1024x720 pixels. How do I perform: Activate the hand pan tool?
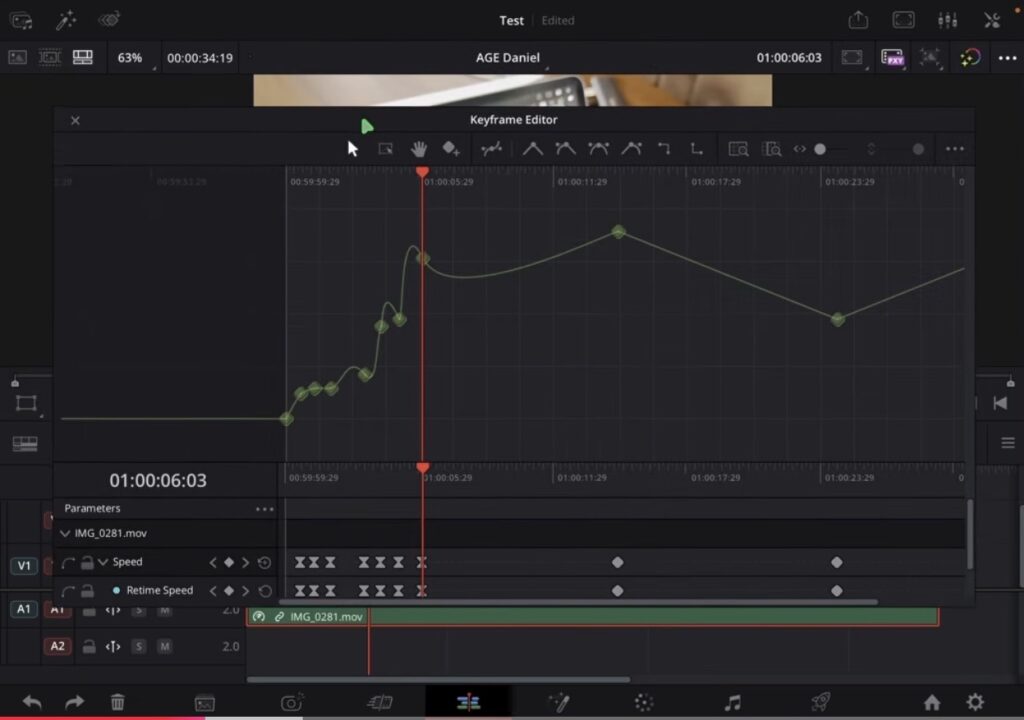click(419, 149)
